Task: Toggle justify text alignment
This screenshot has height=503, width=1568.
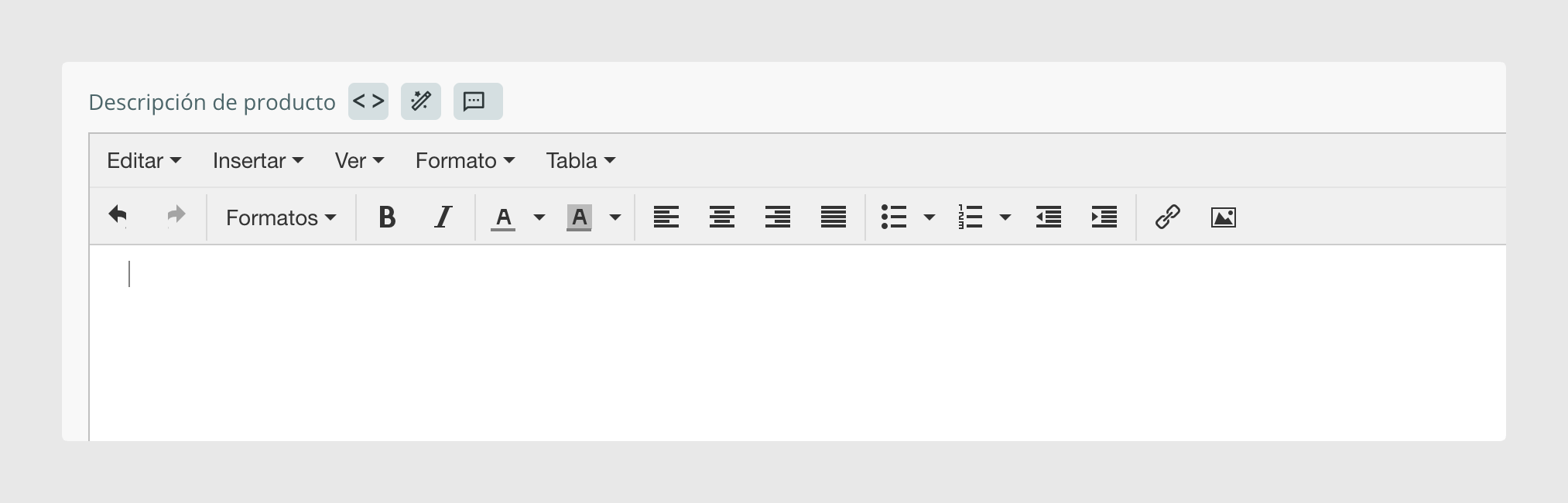Action: click(x=834, y=217)
